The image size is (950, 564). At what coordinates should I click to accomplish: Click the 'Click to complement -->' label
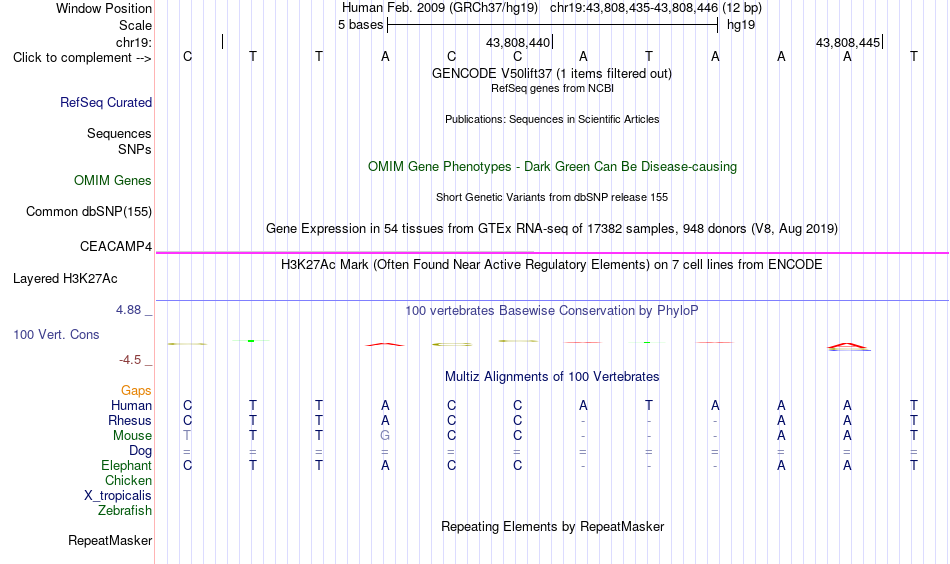click(x=82, y=58)
